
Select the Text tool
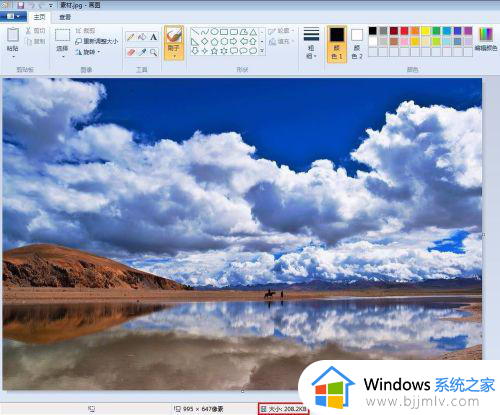click(x=153, y=37)
